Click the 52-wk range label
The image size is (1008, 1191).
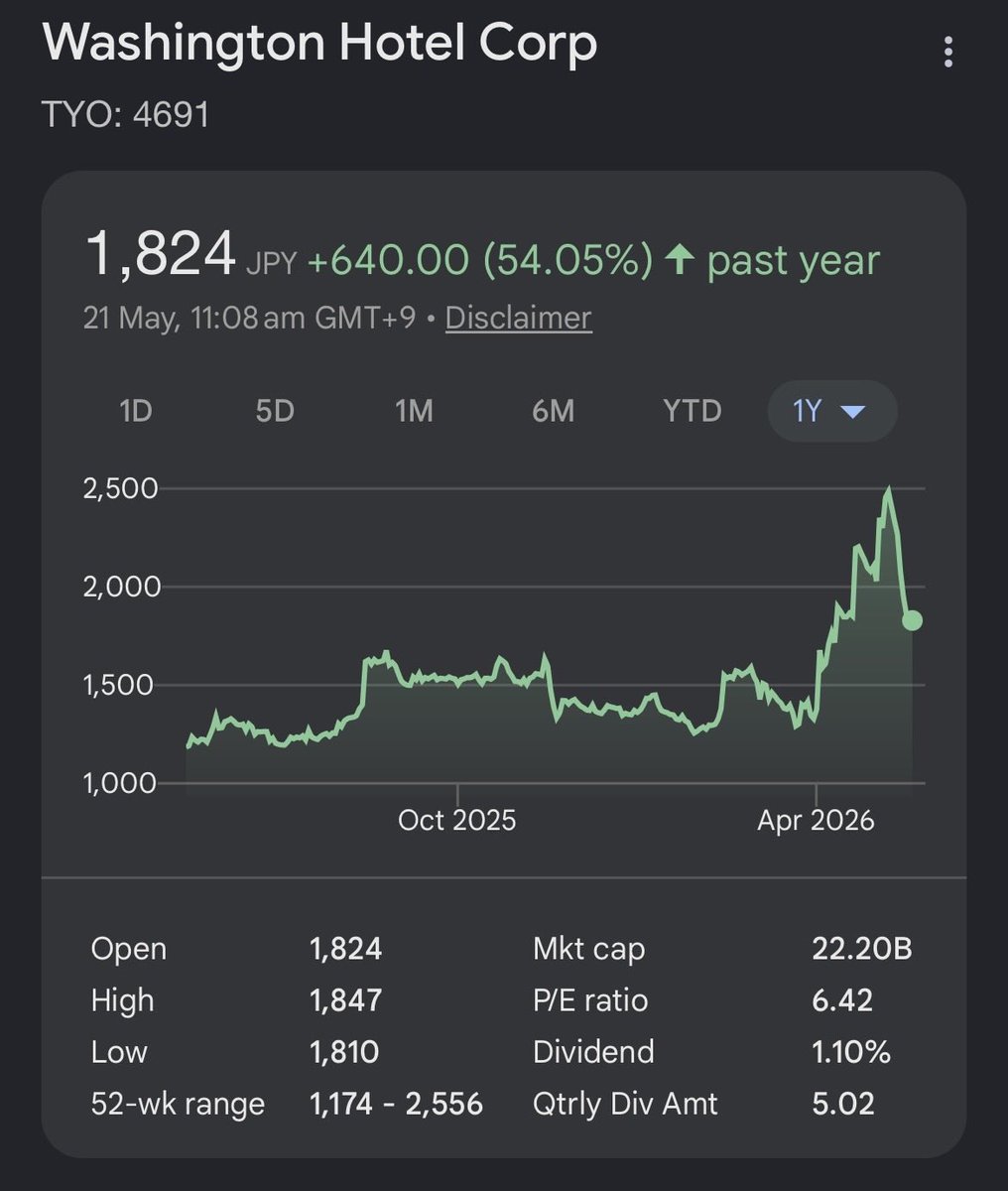pyautogui.click(x=178, y=1104)
